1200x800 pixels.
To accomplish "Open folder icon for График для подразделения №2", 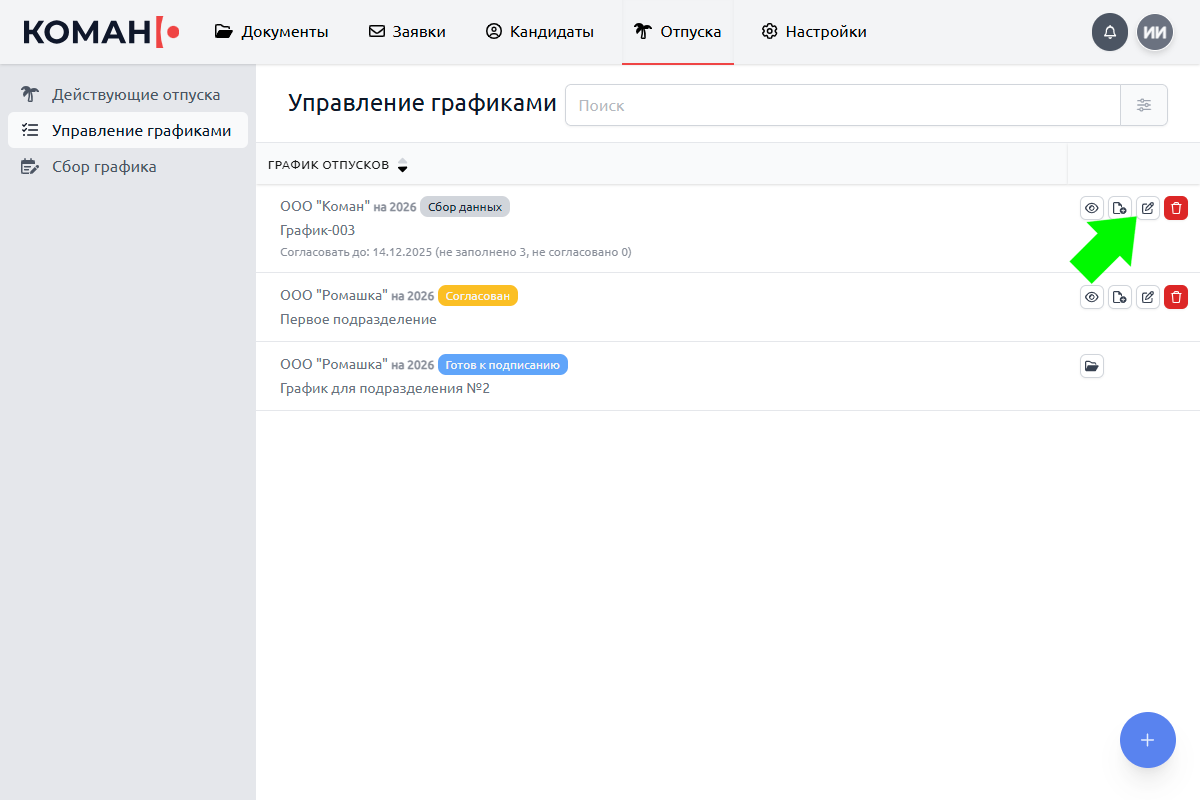I will [1092, 366].
